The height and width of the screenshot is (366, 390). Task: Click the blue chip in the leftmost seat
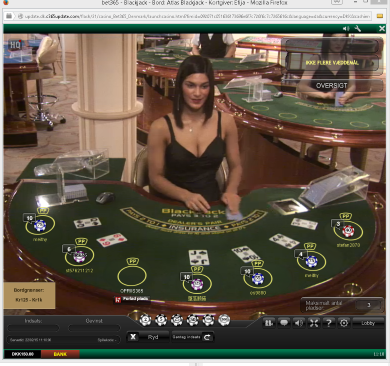[x=40, y=226]
